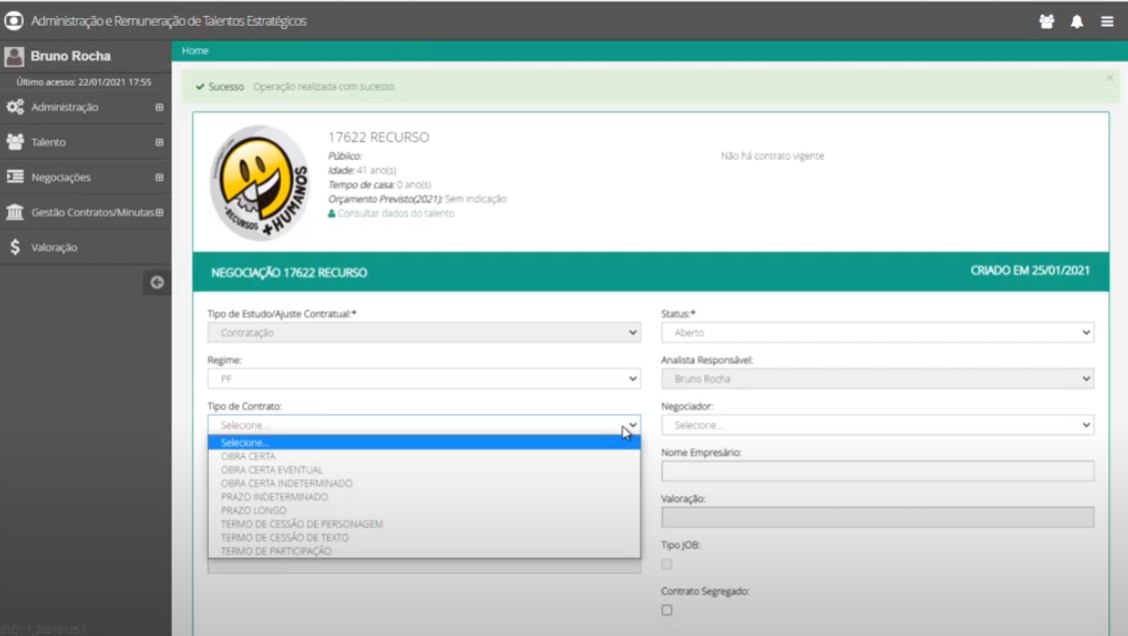Select PRAZO LONGO option
The width and height of the screenshot is (1128, 636).
(x=424, y=510)
